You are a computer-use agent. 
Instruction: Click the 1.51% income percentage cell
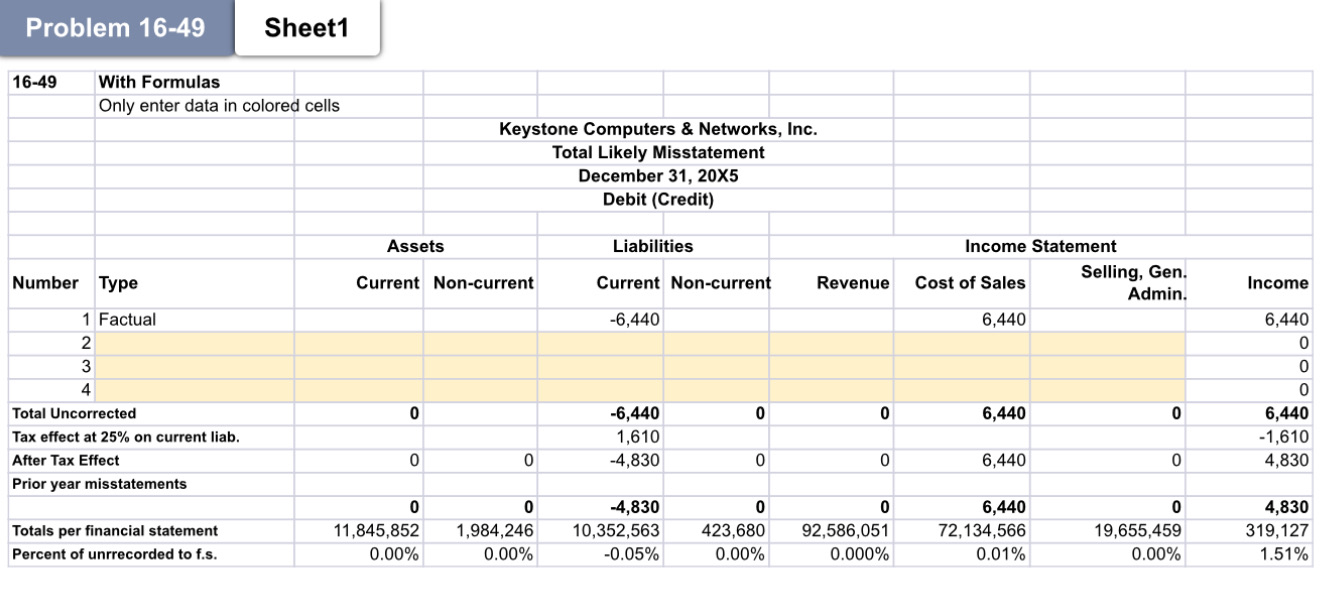(x=1249, y=554)
